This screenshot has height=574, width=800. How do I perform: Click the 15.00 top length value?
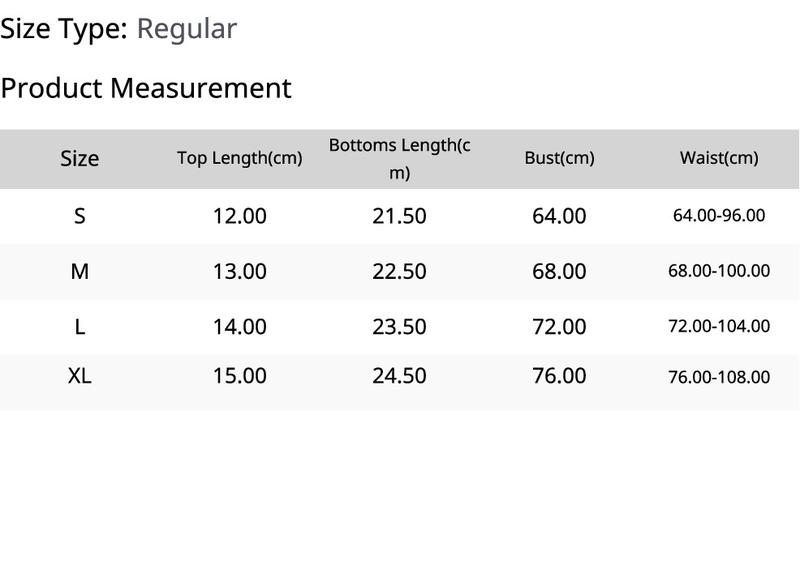240,376
